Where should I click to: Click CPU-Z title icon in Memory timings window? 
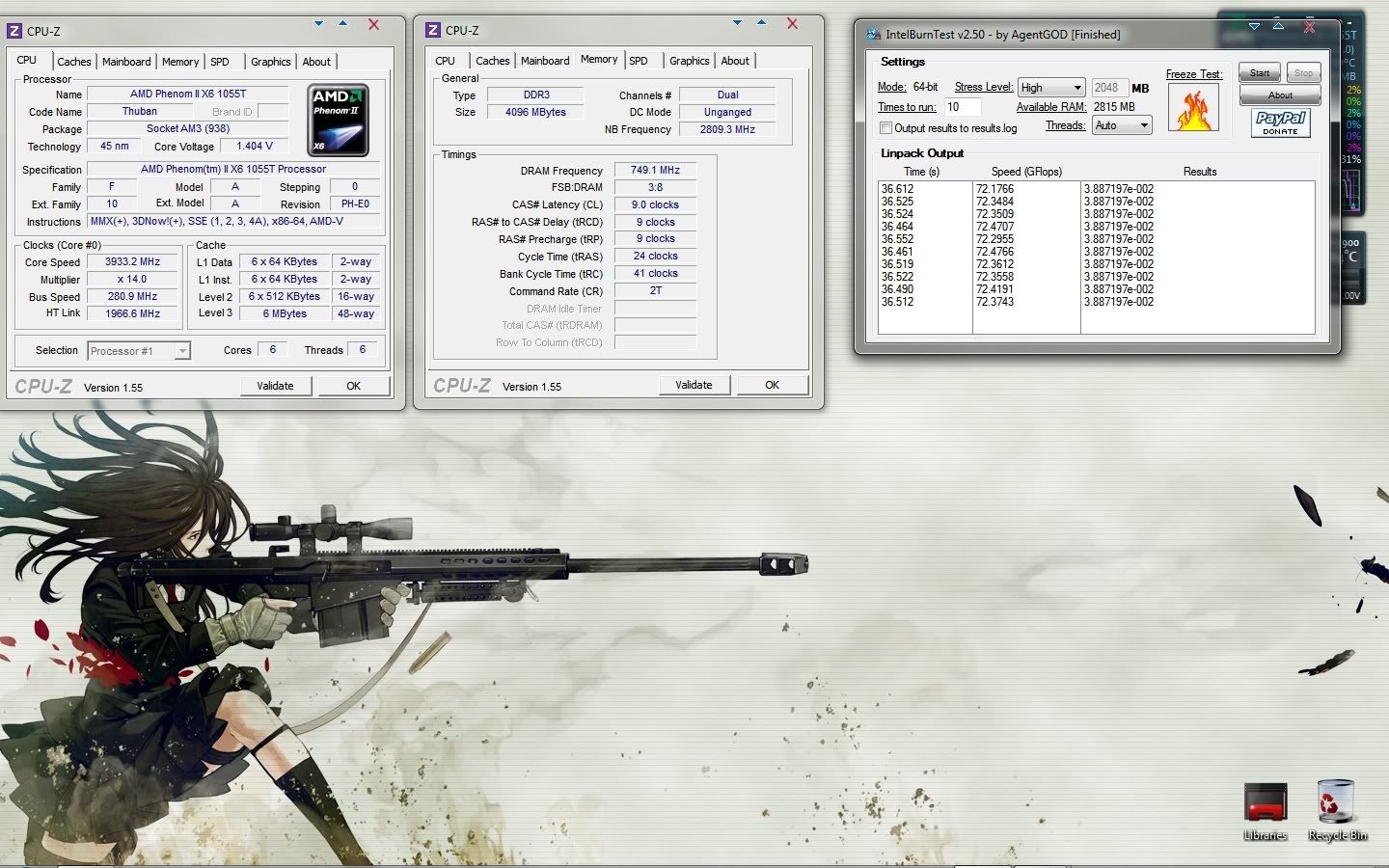(x=433, y=30)
